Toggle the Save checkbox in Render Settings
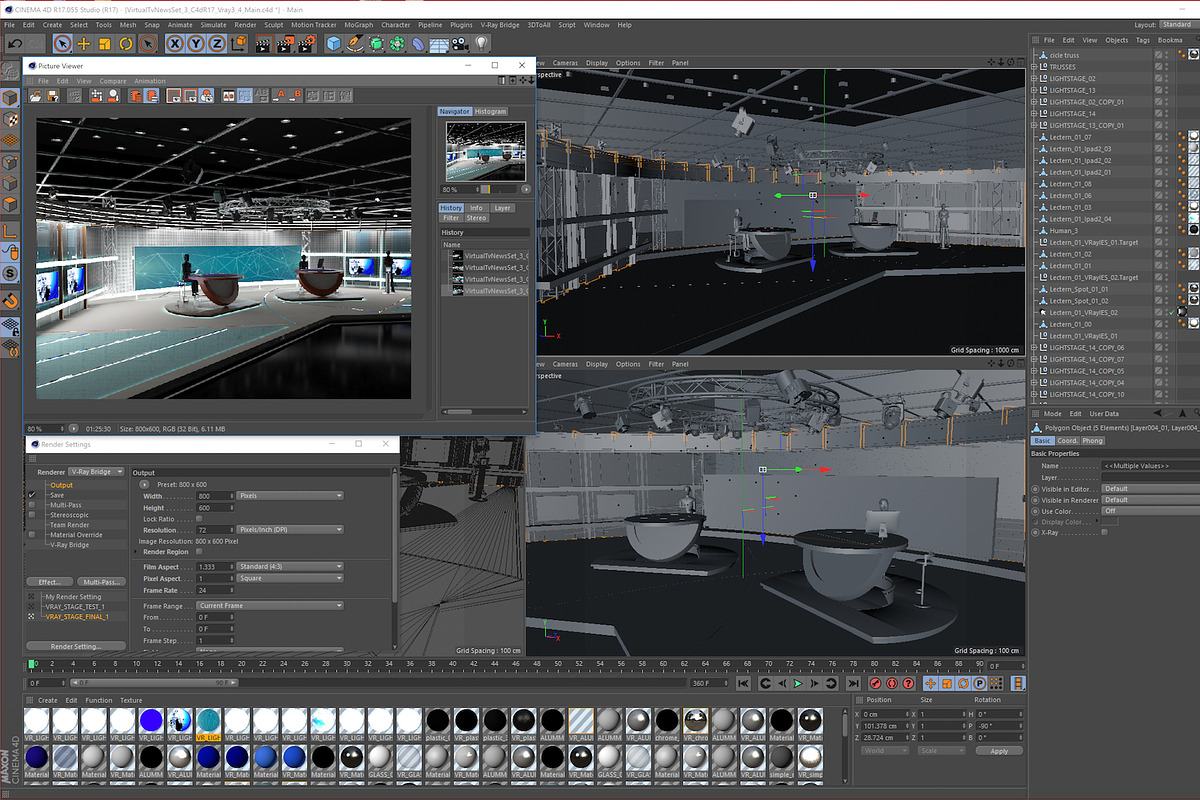Screen dimensions: 1200x800 31,495
